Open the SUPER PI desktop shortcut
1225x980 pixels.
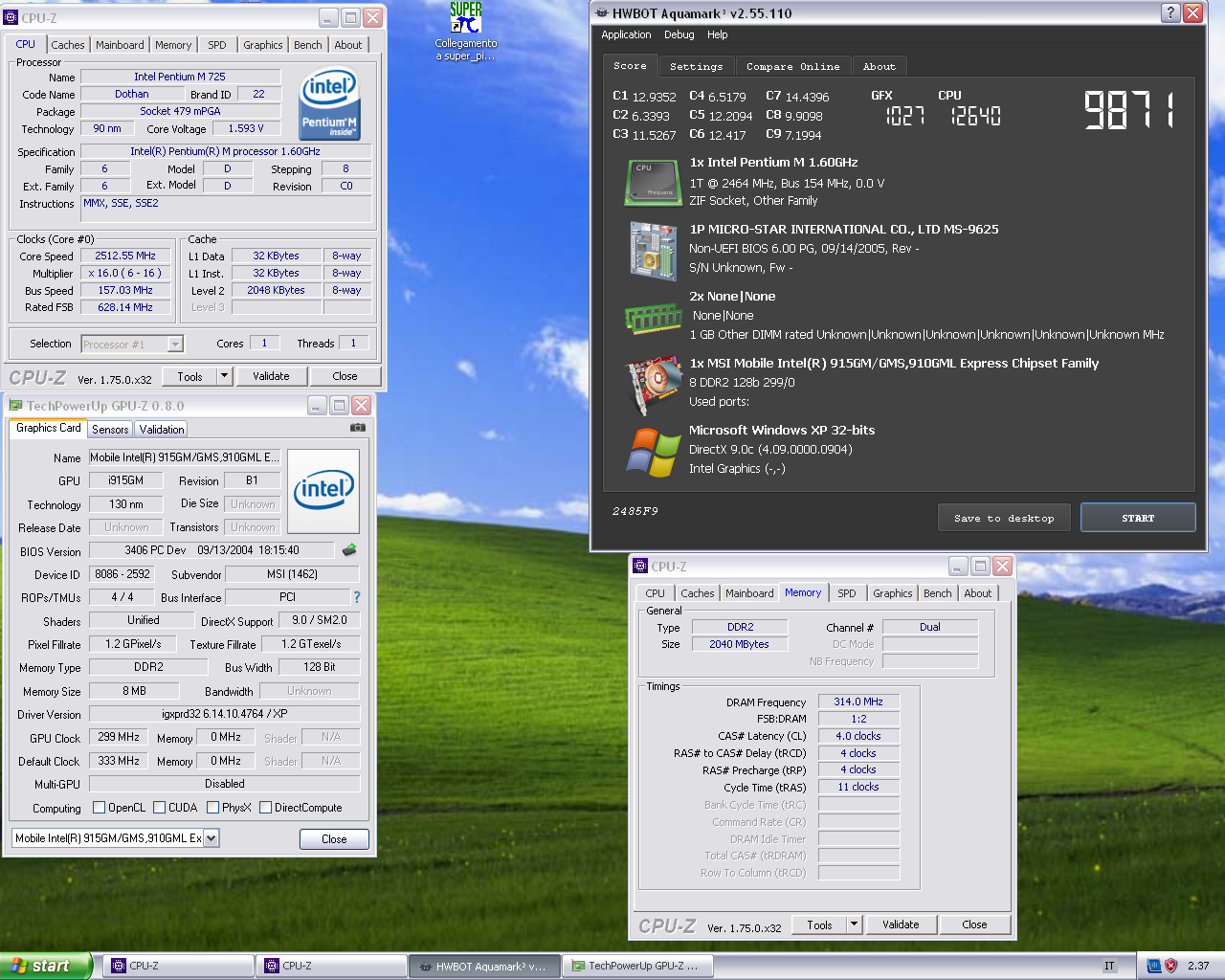(x=466, y=32)
